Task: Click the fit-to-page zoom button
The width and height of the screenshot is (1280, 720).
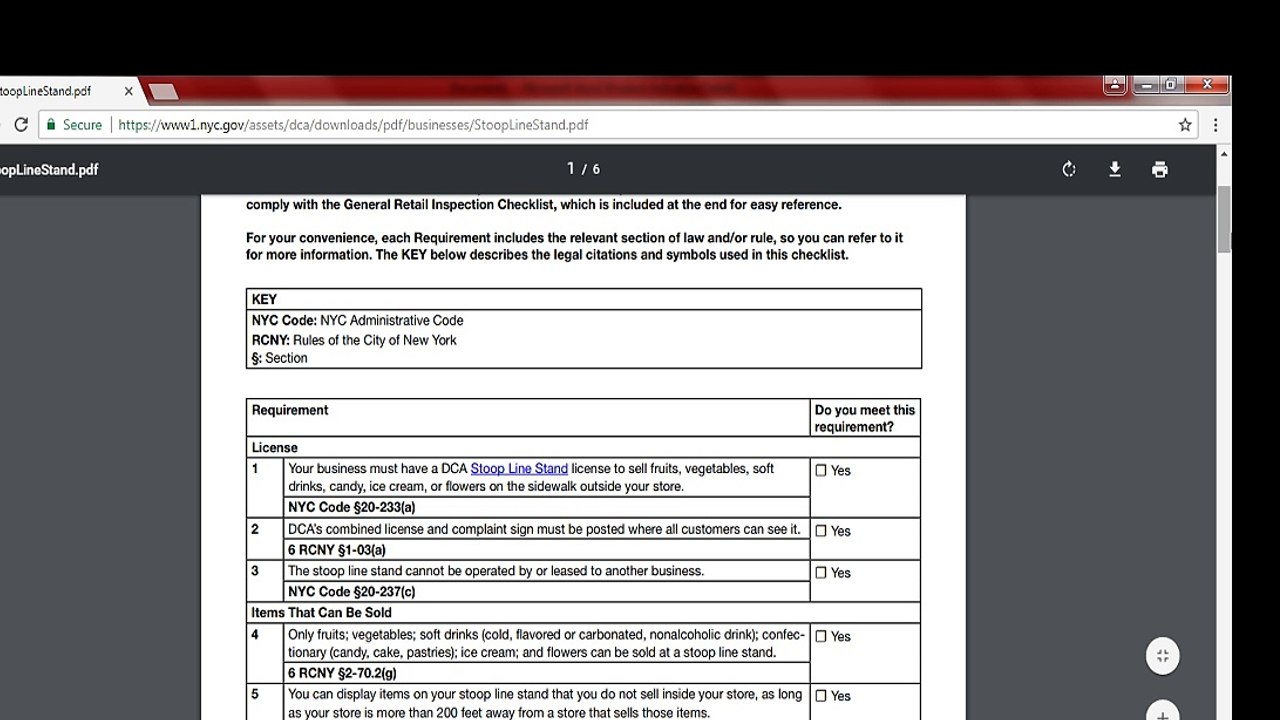Action: coord(1162,656)
